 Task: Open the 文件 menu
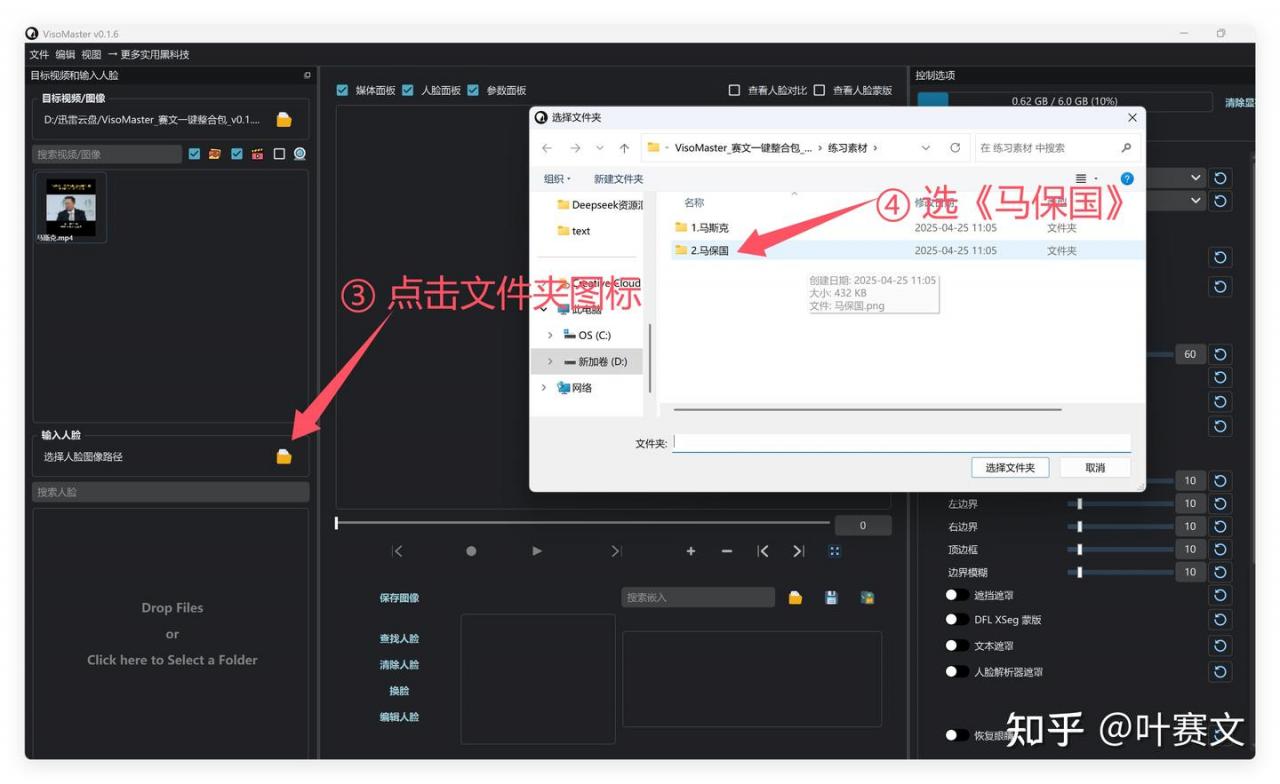pos(39,55)
